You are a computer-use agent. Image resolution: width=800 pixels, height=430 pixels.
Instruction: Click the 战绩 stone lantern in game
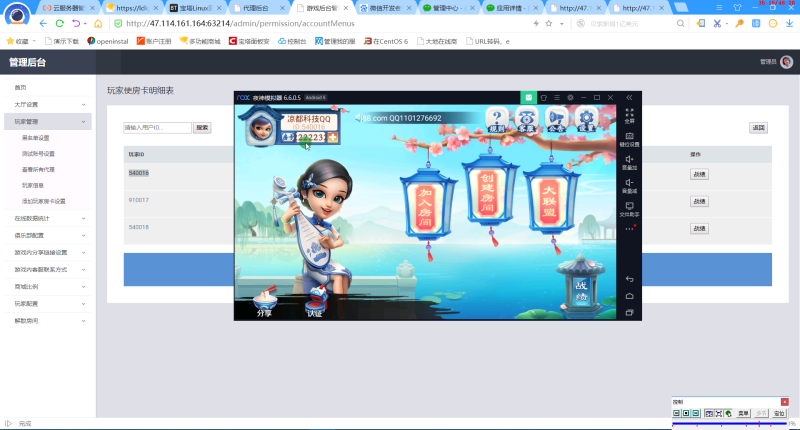tap(581, 284)
